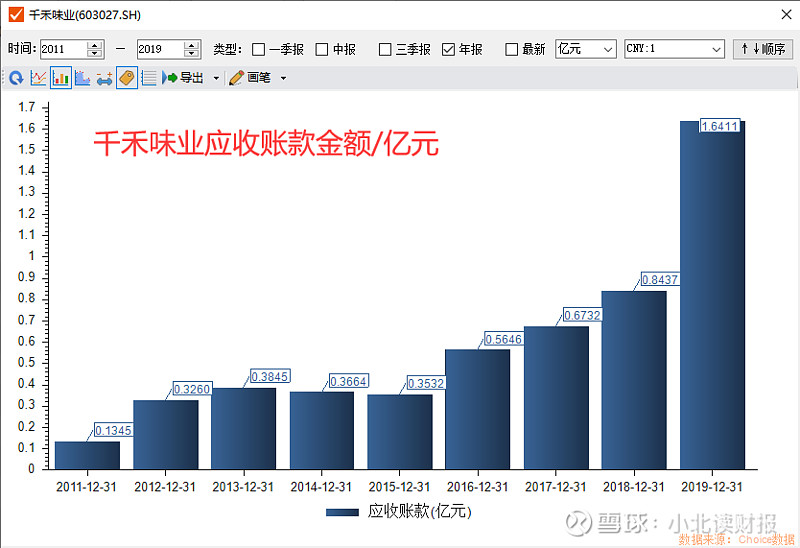800x548 pixels.
Task: Click the 2018-12-31 bar
Action: point(634,380)
